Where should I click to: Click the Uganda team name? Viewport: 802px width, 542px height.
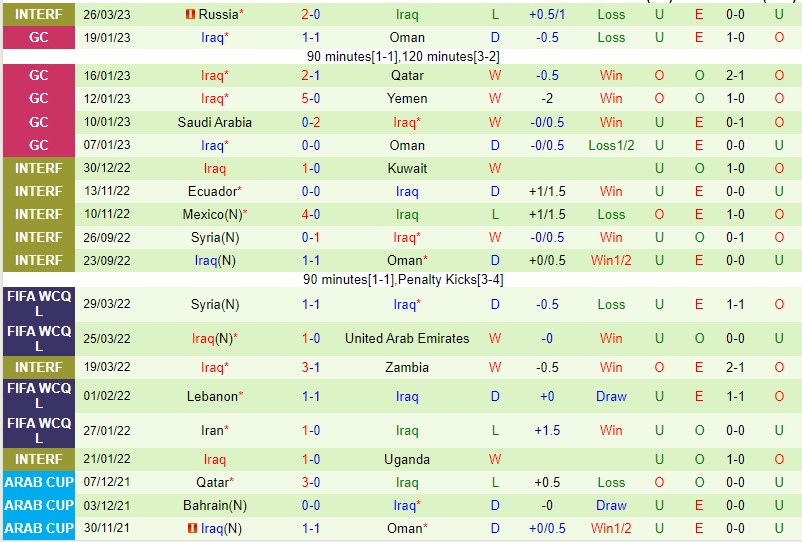coord(407,459)
